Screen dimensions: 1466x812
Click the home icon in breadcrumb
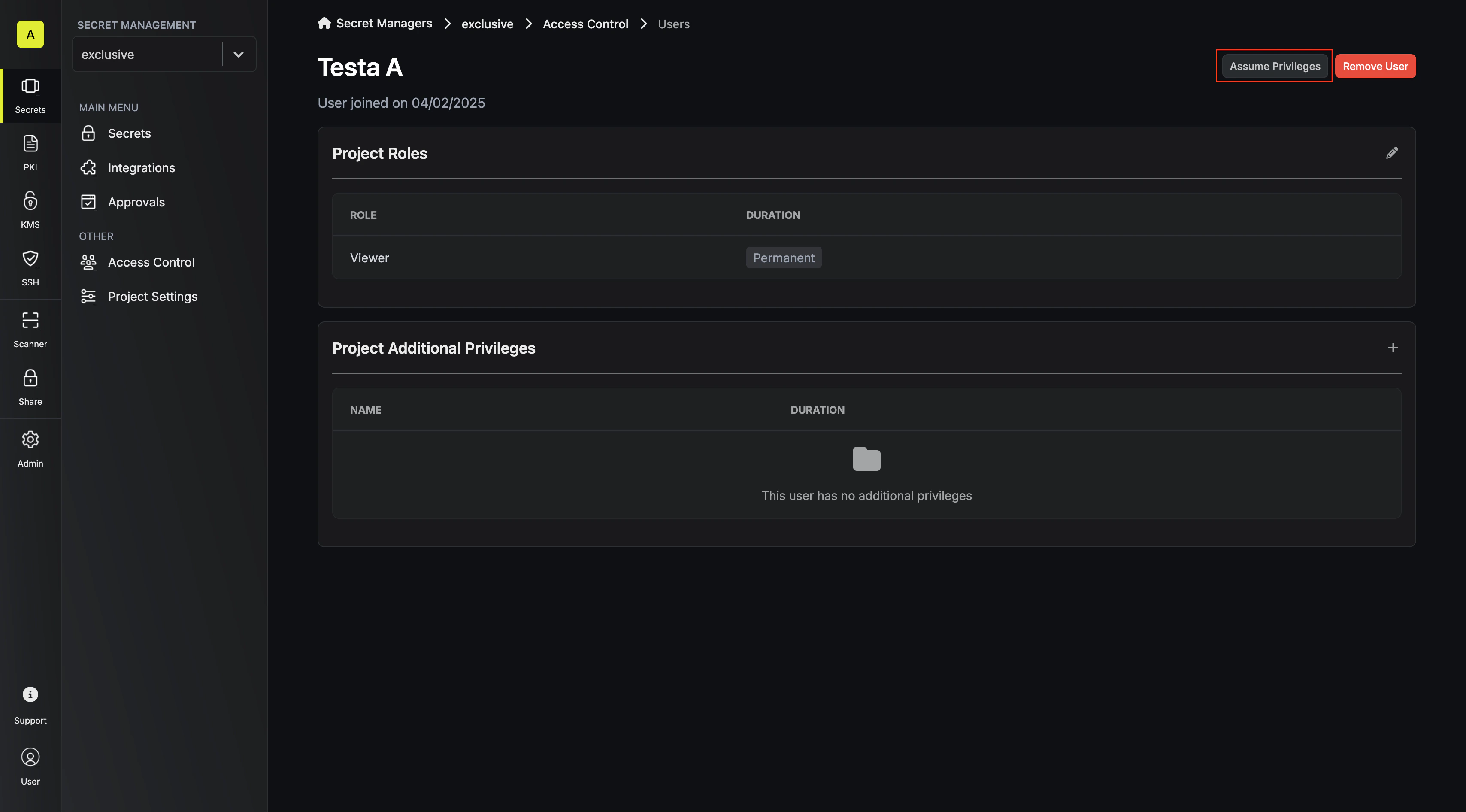[324, 23]
